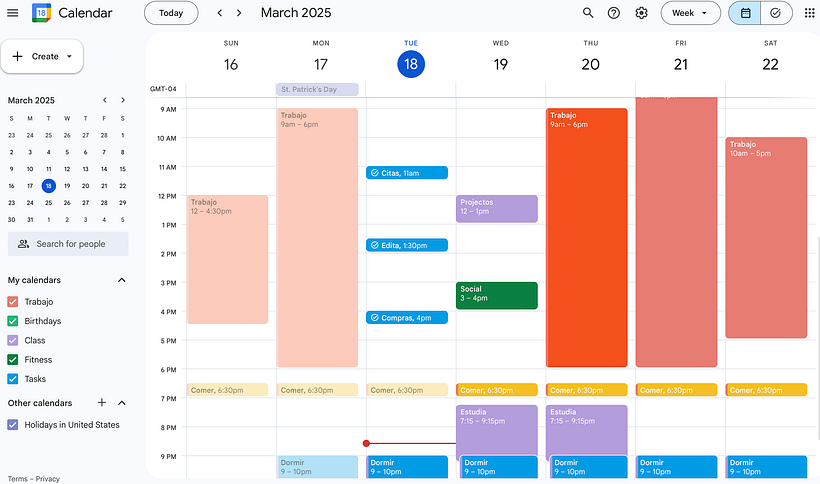The height and width of the screenshot is (484, 820).
Task: Collapse My calendars section
Action: tap(122, 280)
